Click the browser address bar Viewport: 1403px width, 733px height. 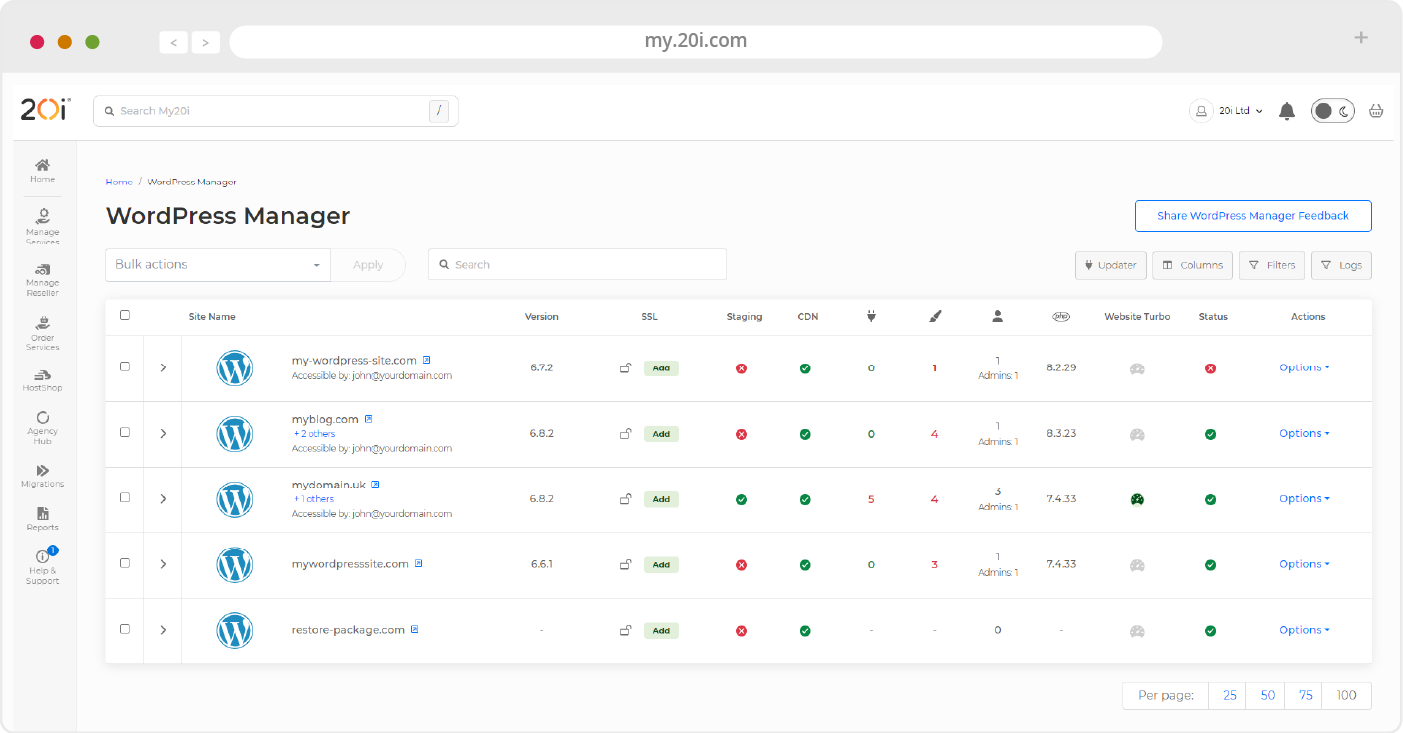click(x=696, y=41)
